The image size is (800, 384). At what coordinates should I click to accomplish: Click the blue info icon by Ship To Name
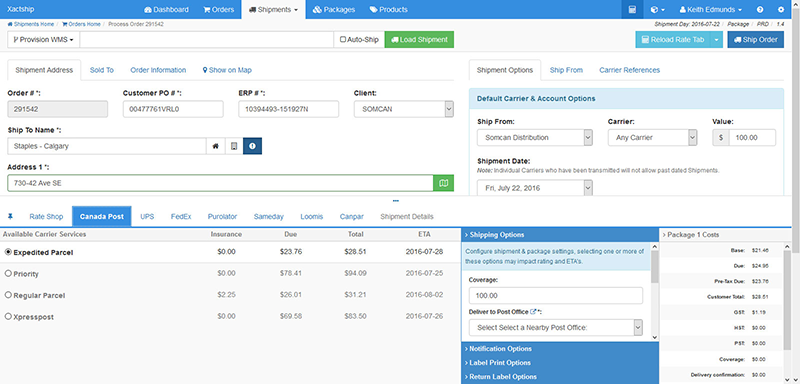253,146
